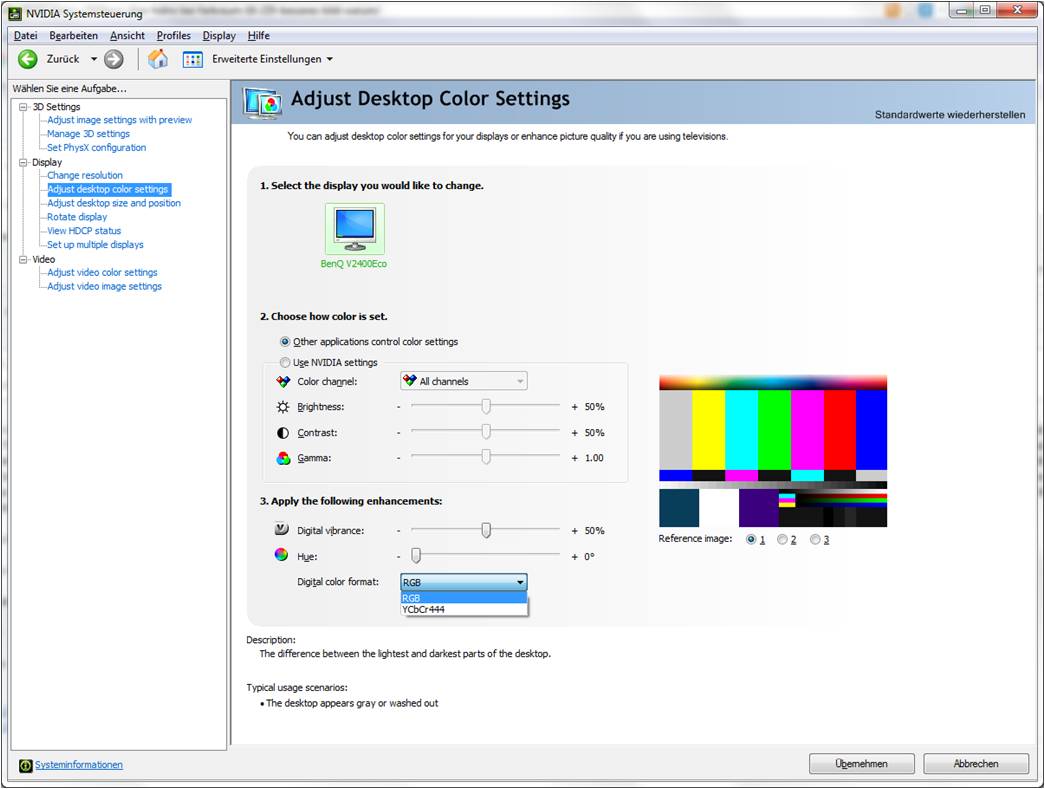Select the BenQ V2400Eco monitor icon

click(354, 228)
